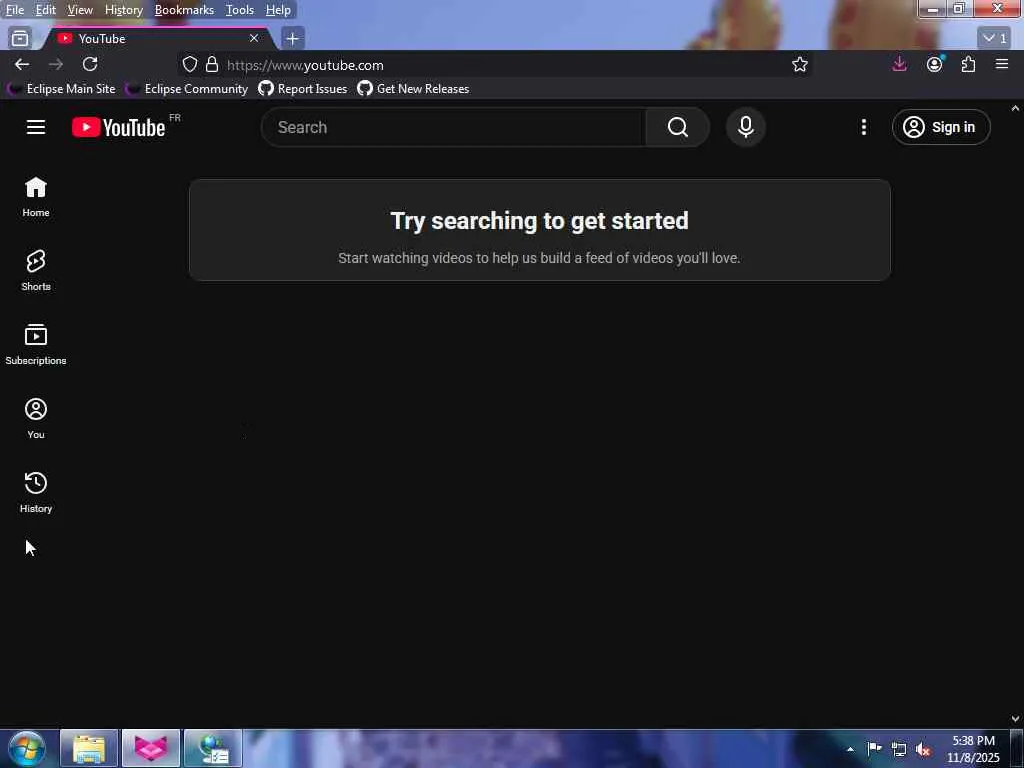This screenshot has width=1024, height=768.
Task: Click the pink browser taskbar icon
Action: [151, 748]
